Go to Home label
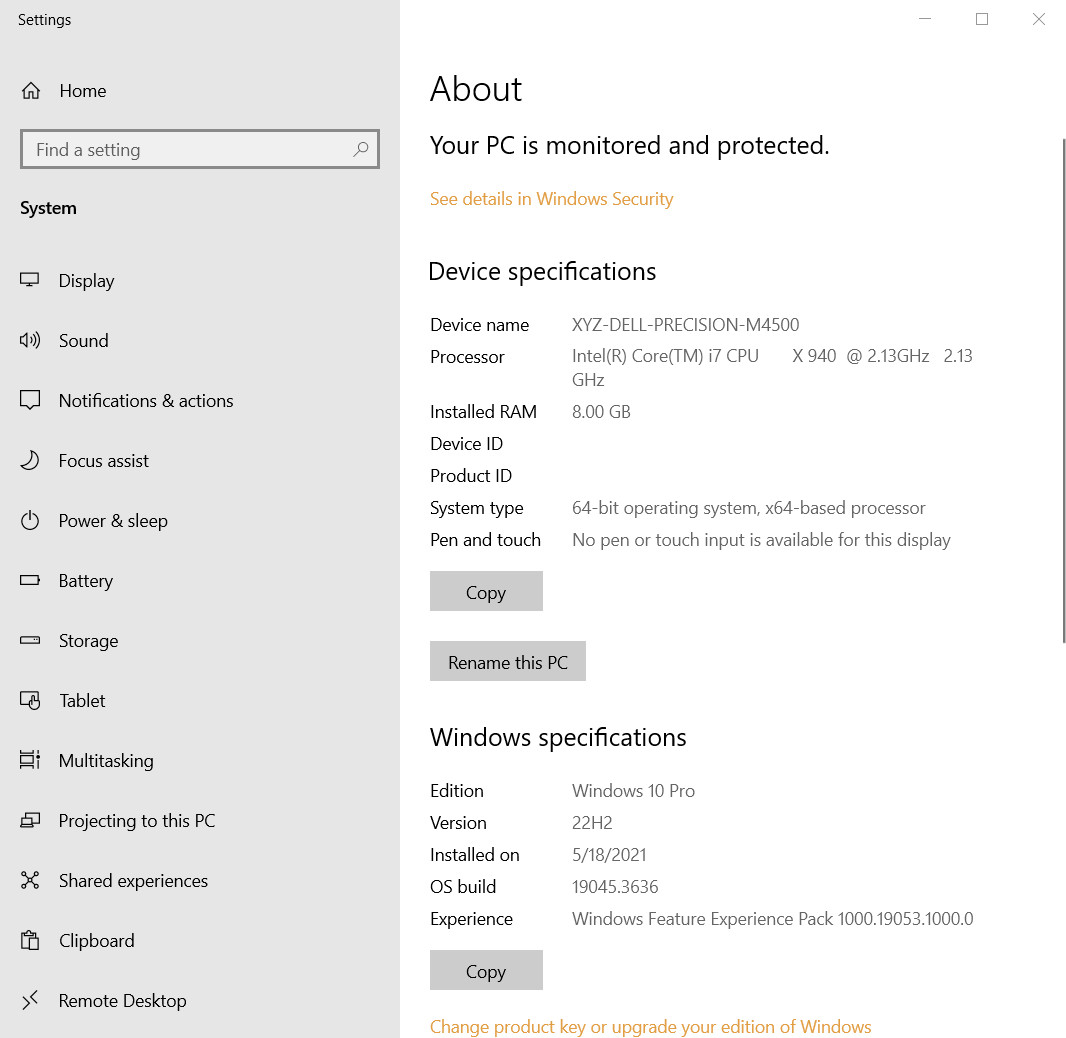This screenshot has width=1066, height=1038. coord(83,90)
